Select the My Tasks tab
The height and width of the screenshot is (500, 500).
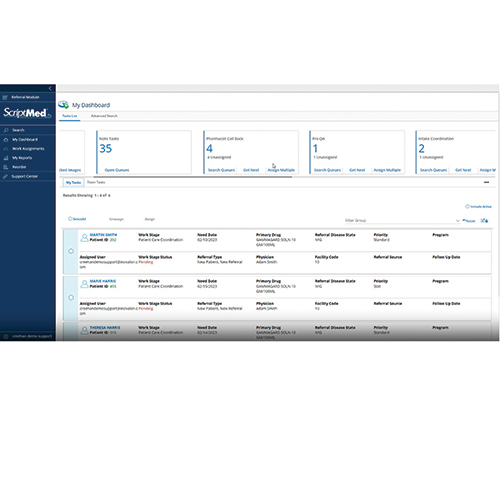(x=73, y=182)
